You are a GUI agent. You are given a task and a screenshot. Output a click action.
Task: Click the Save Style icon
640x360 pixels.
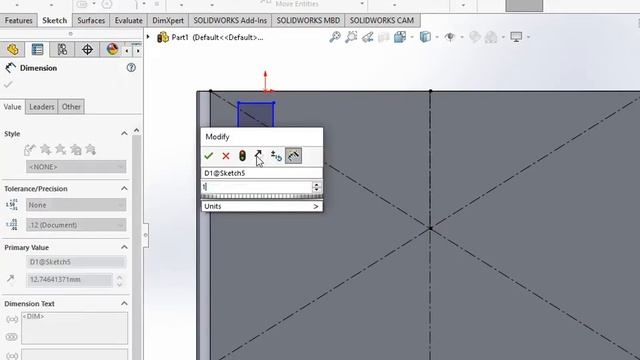click(76, 150)
